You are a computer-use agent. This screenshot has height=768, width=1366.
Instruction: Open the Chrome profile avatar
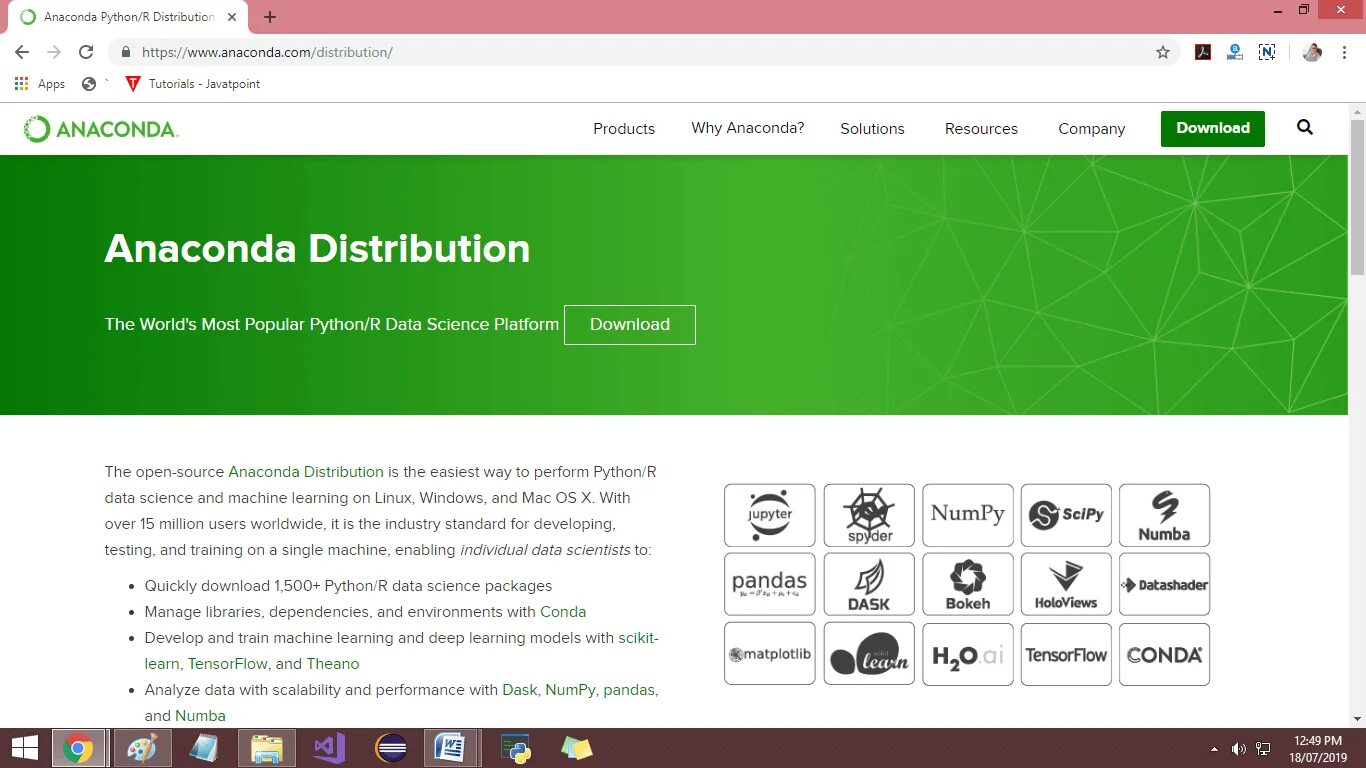[1313, 52]
